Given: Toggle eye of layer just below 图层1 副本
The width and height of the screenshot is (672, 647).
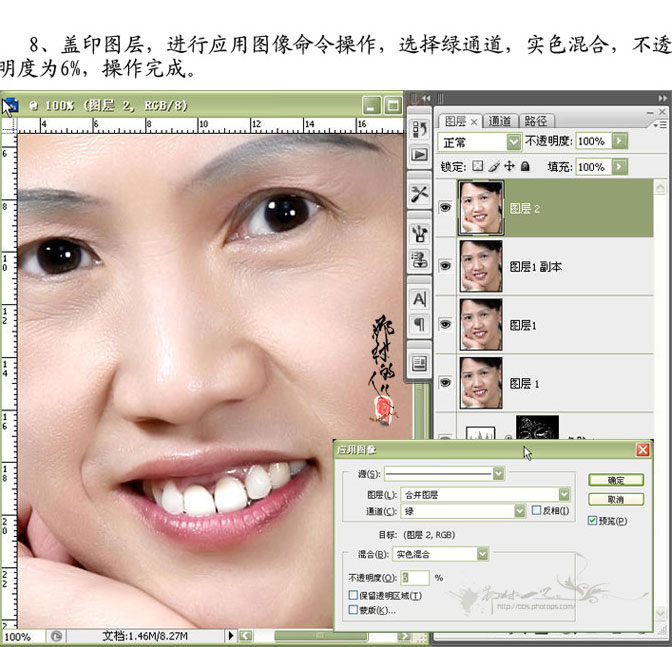Looking at the screenshot, I should click(445, 324).
